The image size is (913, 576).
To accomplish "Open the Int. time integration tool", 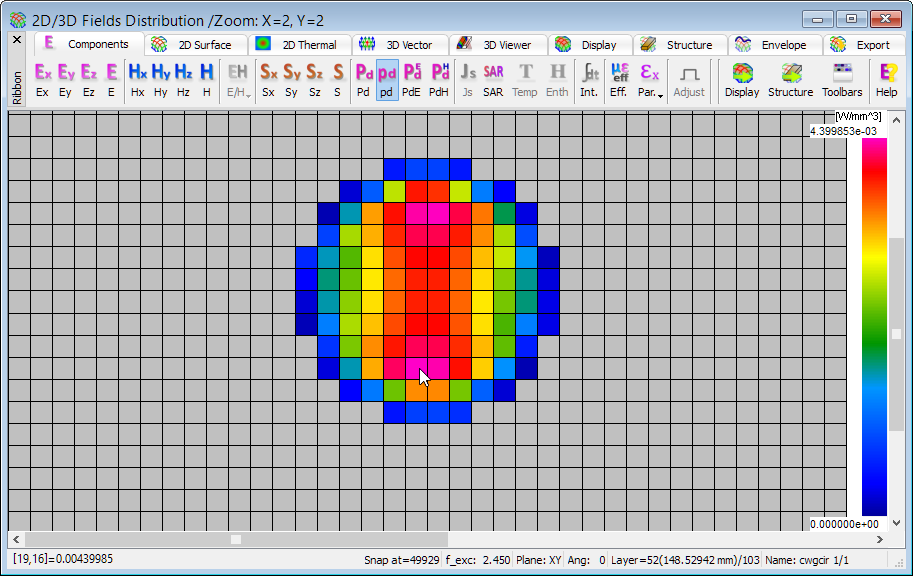I will (589, 80).
